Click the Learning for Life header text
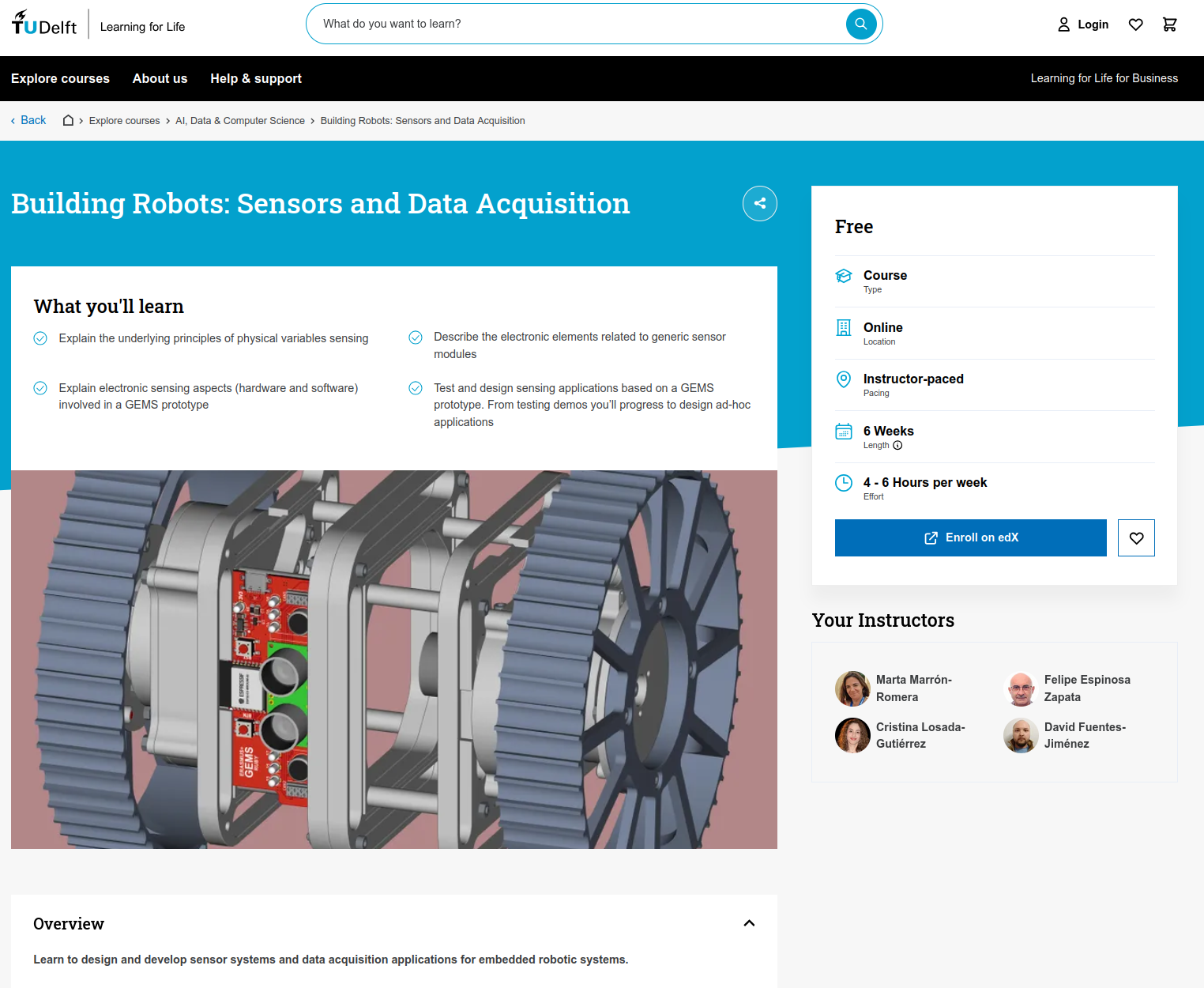1204x988 pixels. point(142,27)
